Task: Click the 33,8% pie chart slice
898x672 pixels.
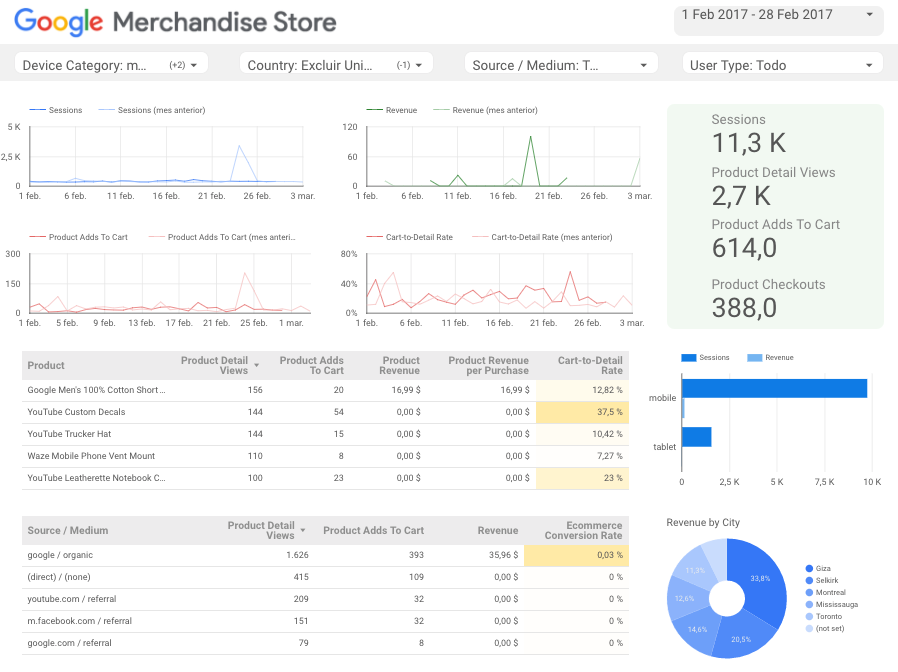Action: click(762, 579)
